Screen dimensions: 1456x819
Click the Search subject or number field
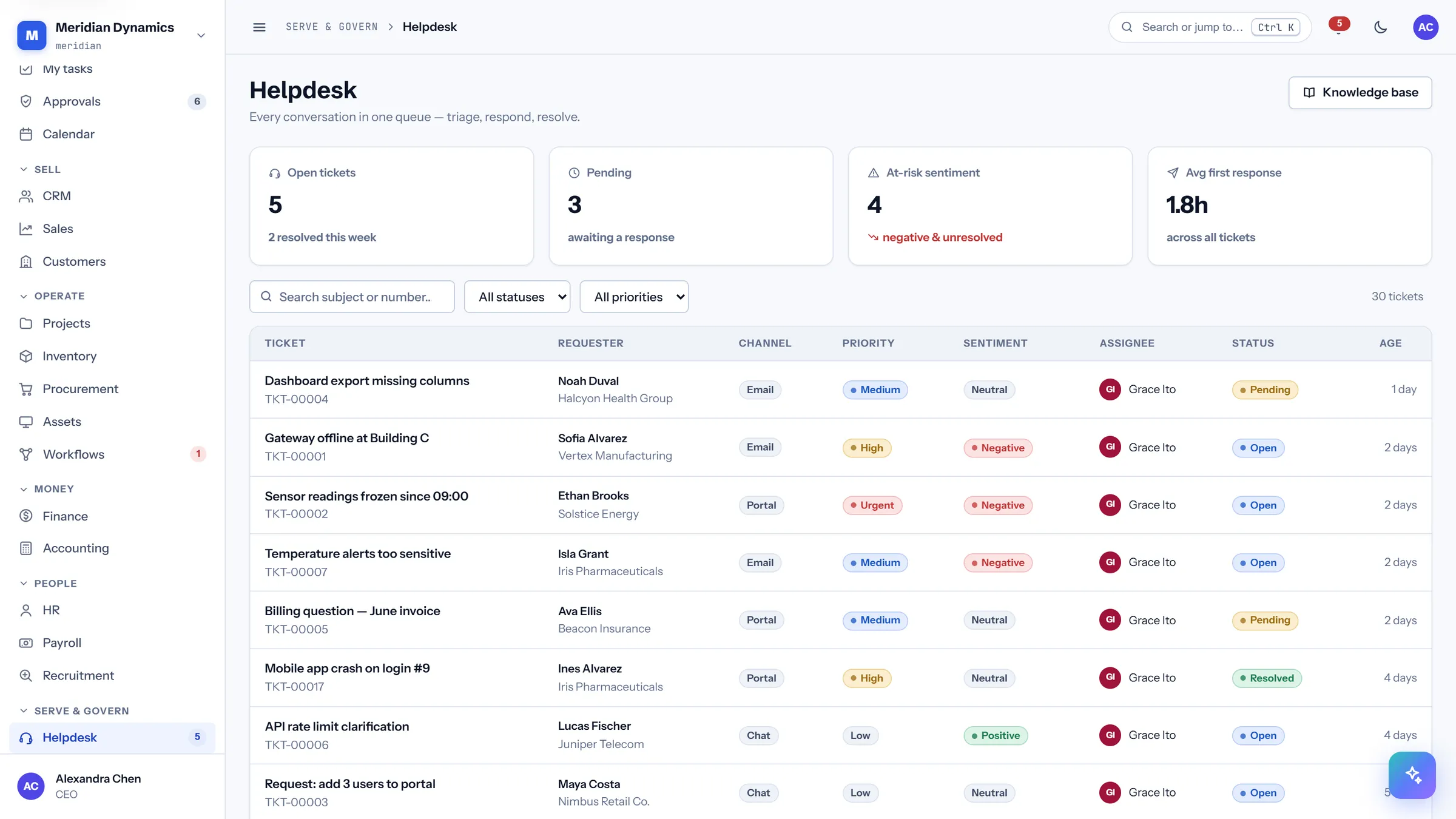pos(352,297)
